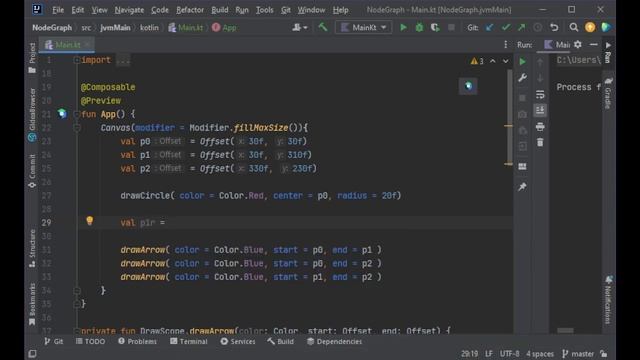
Task: Close the Main.kt editor tab
Action: (87, 44)
